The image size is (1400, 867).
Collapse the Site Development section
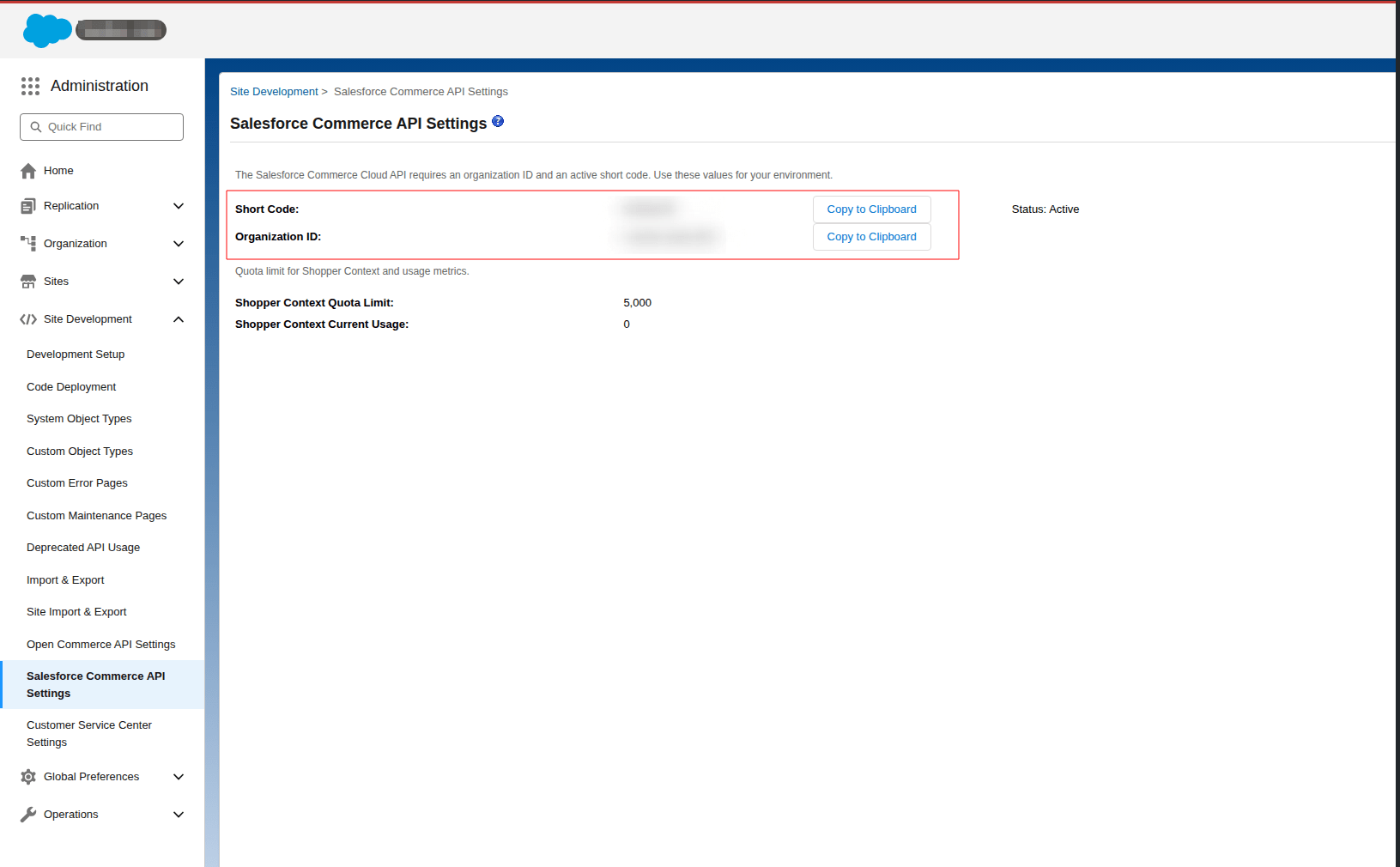point(179,318)
